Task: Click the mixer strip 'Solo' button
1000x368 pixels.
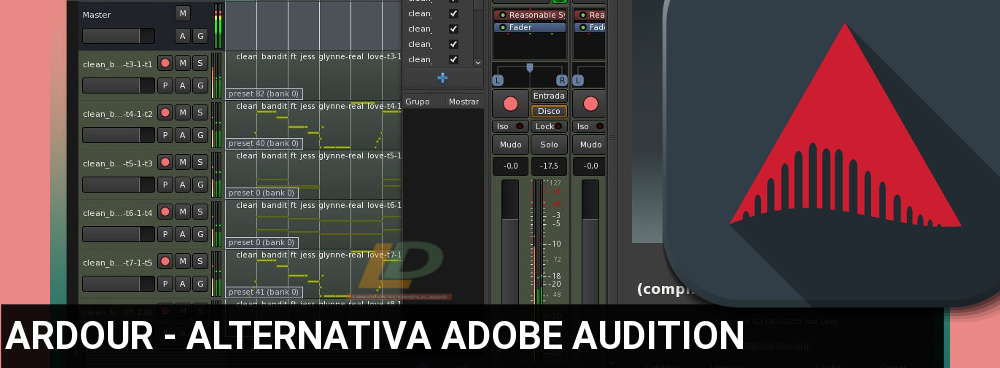Action: pos(549,145)
